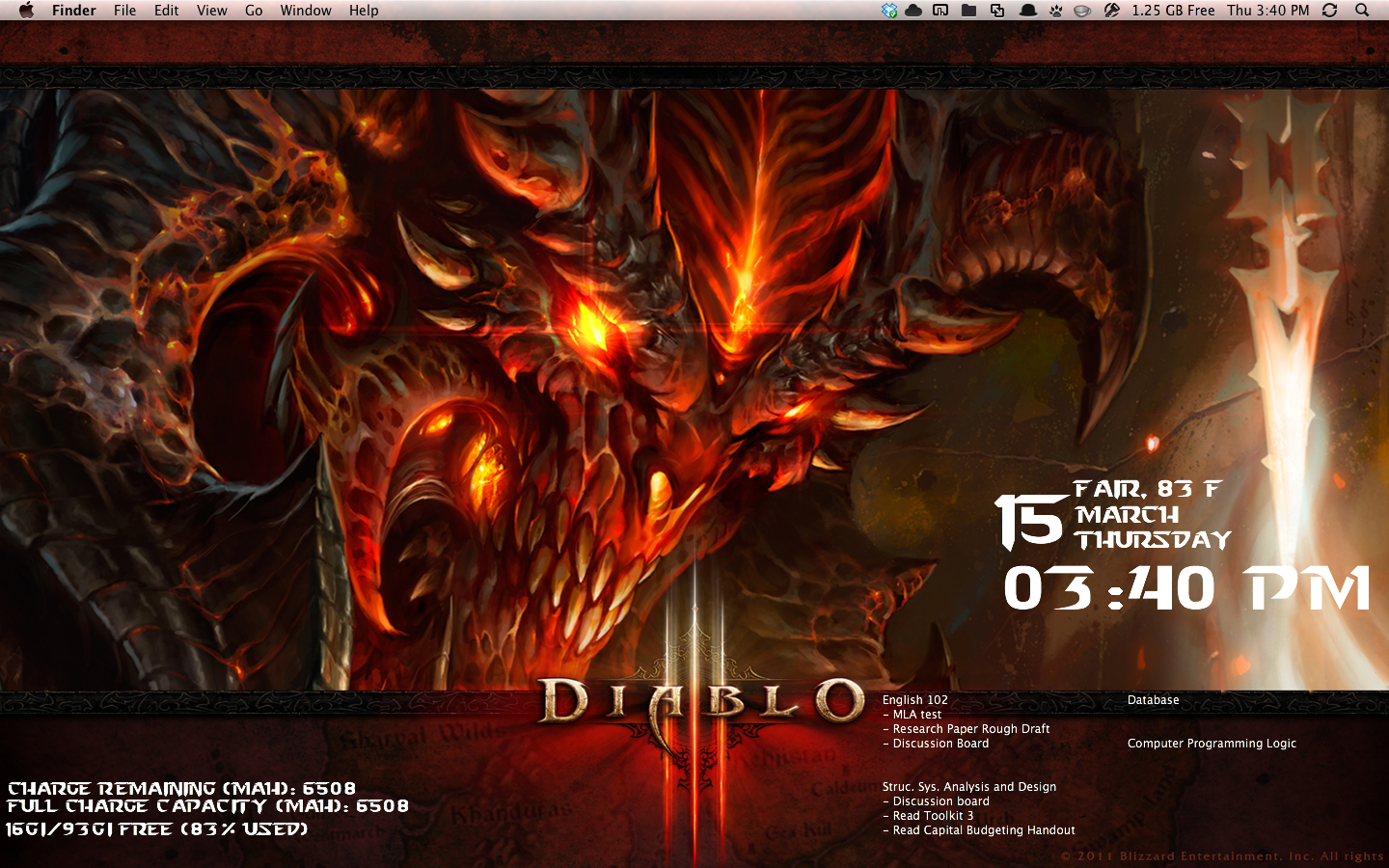Viewport: 1389px width, 868px height.
Task: Click the bowler hat menu bar icon
Action: pyautogui.click(x=1028, y=11)
